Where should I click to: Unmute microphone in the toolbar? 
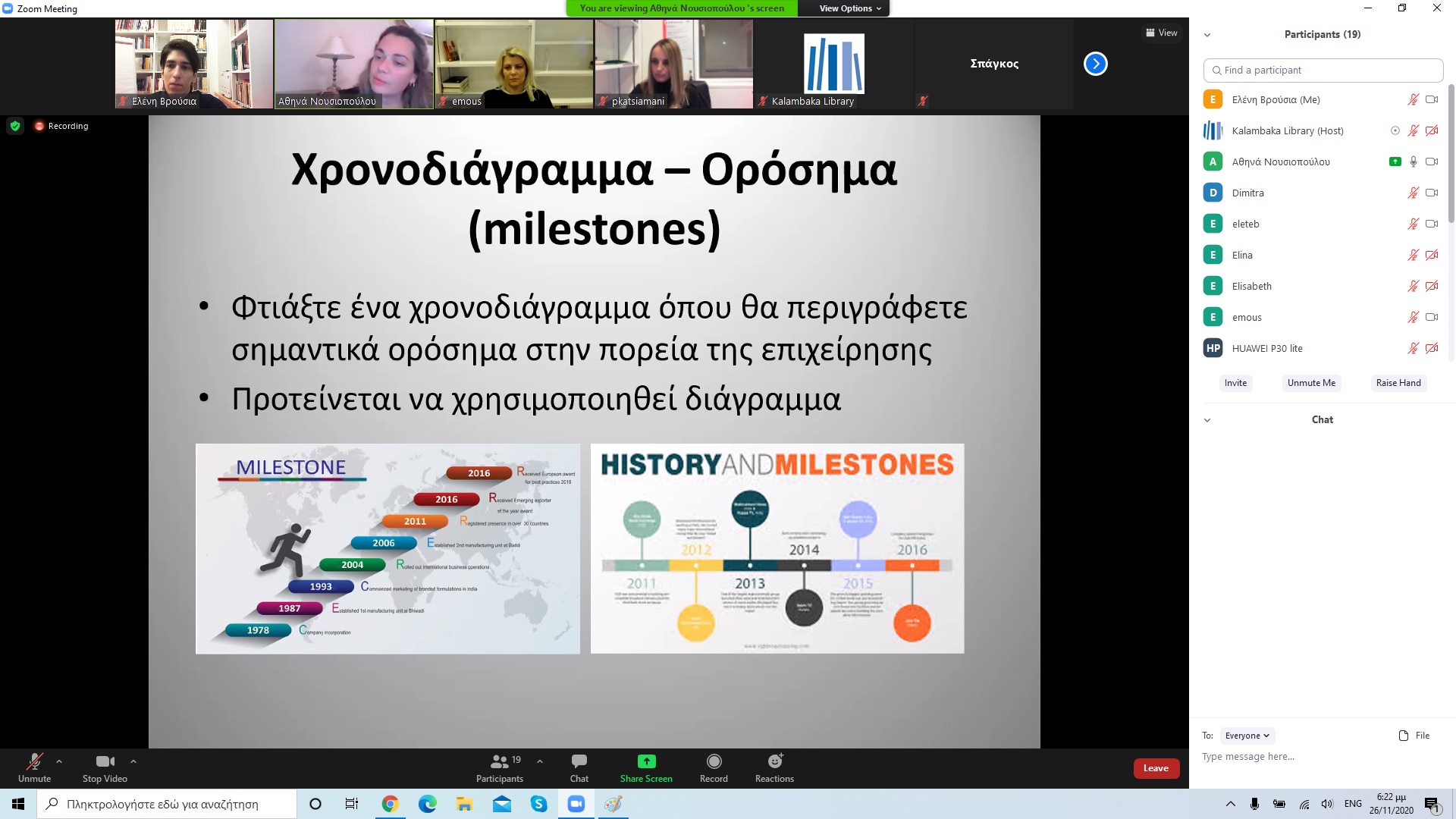click(34, 761)
